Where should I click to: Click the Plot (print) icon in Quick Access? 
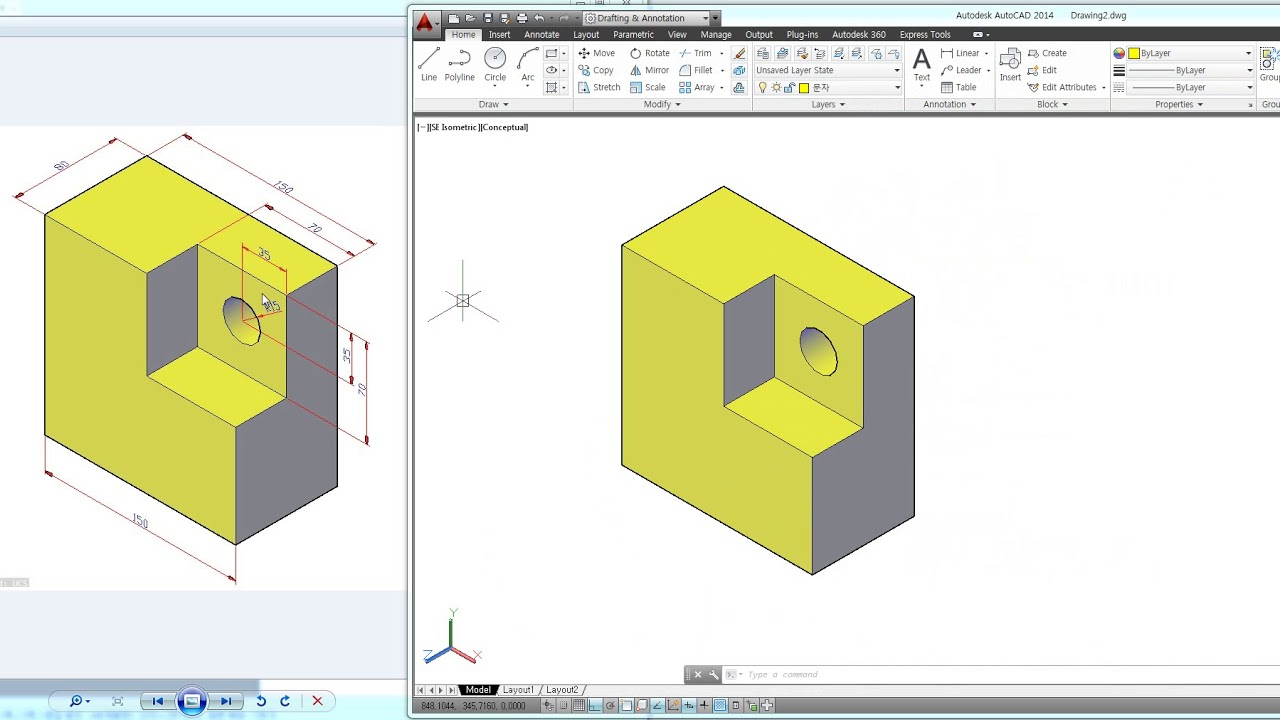point(522,18)
